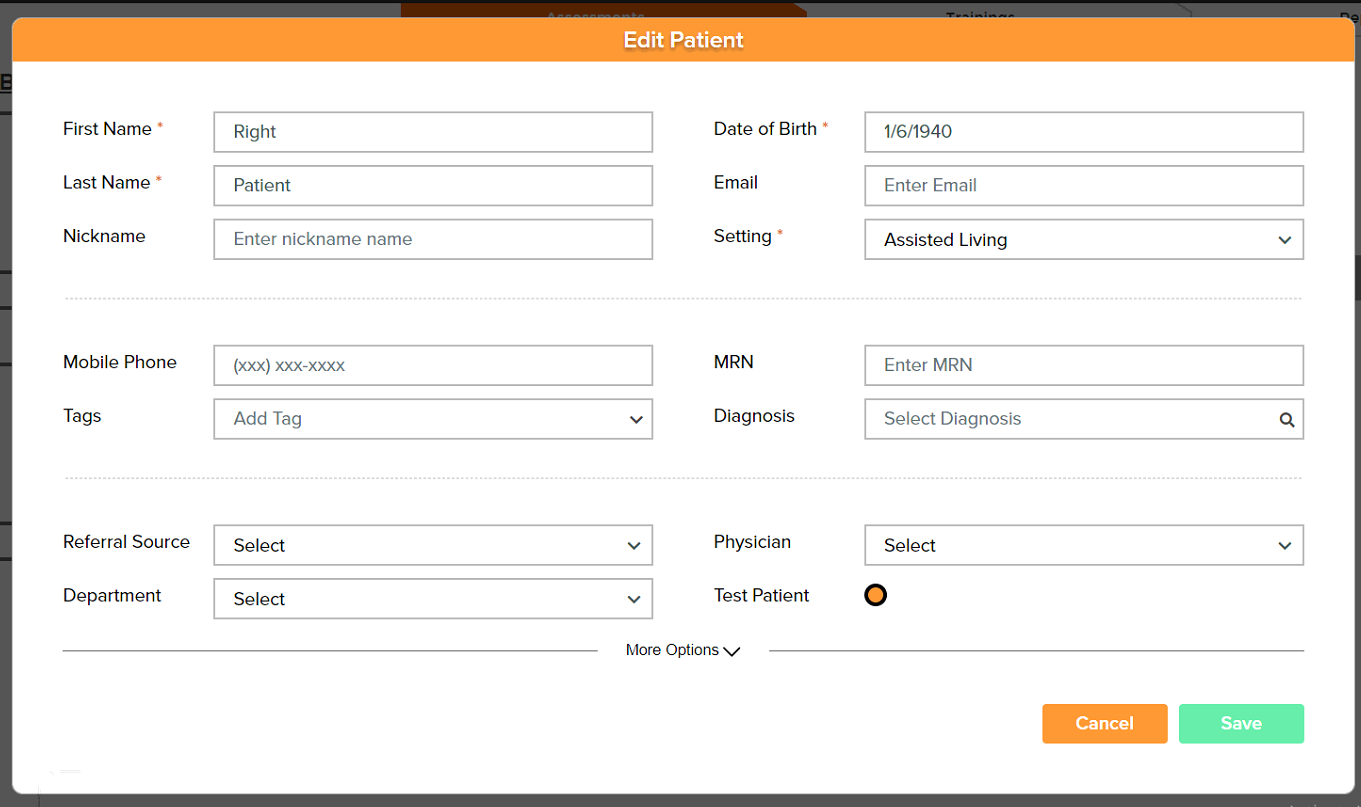
Task: Open the Referral Source dropdown
Action: [x=433, y=545]
